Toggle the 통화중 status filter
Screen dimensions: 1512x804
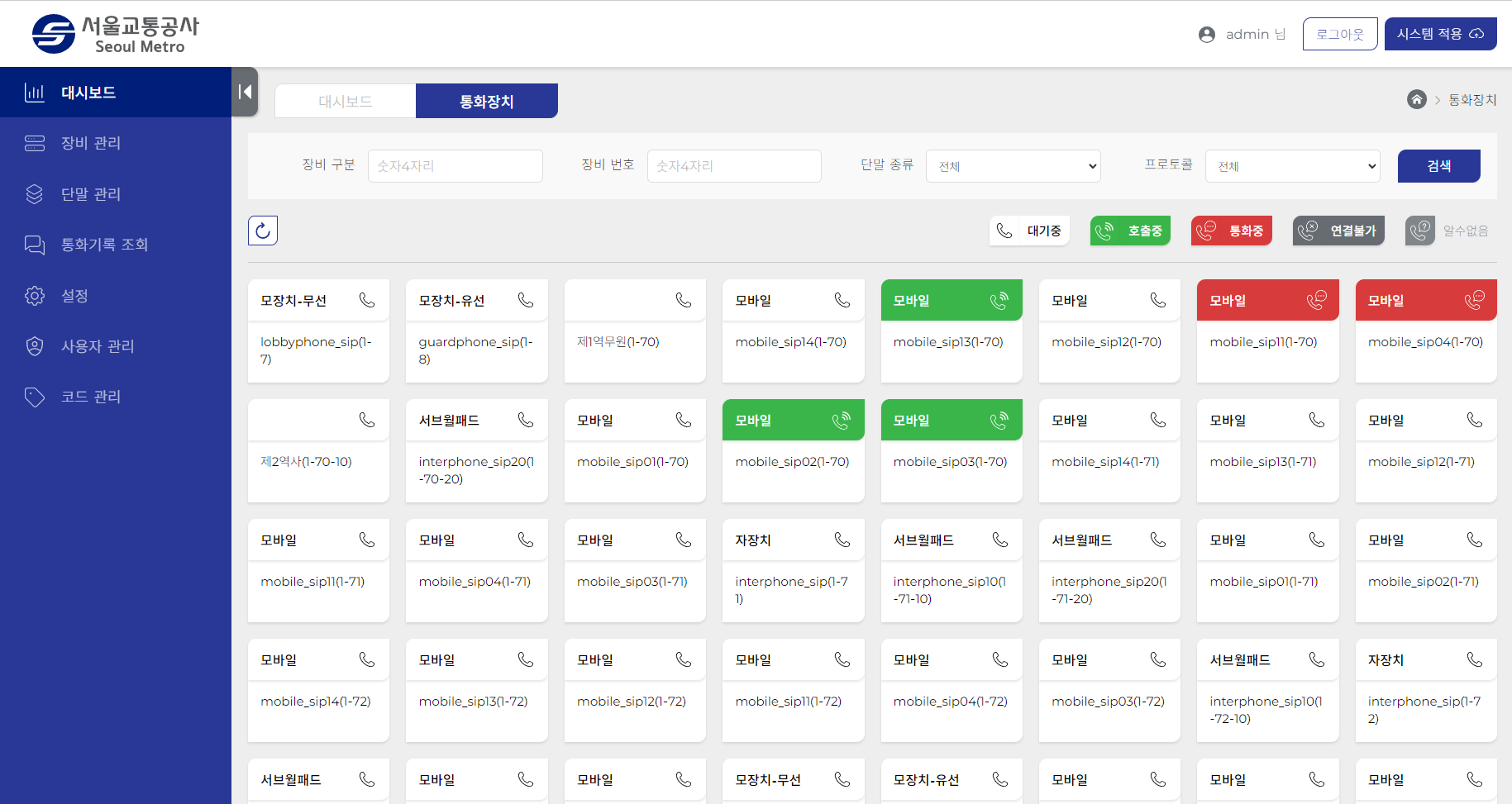[x=1232, y=231]
